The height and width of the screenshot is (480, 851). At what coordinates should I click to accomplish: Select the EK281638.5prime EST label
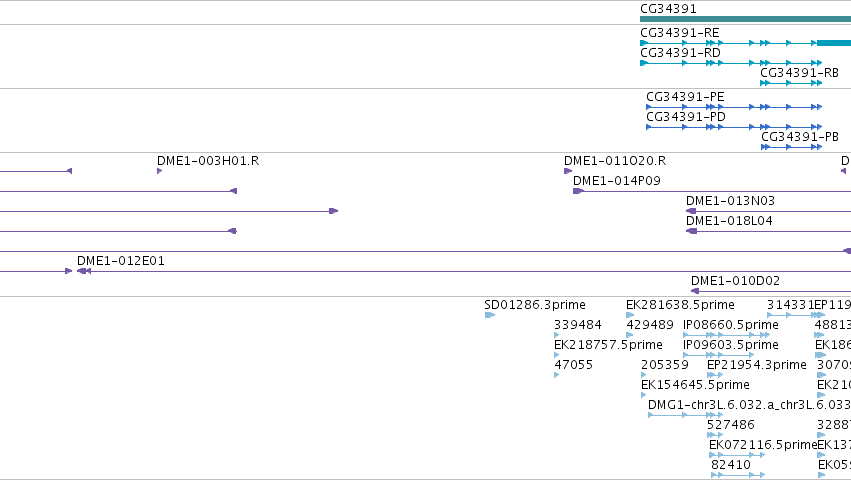pyautogui.click(x=680, y=305)
